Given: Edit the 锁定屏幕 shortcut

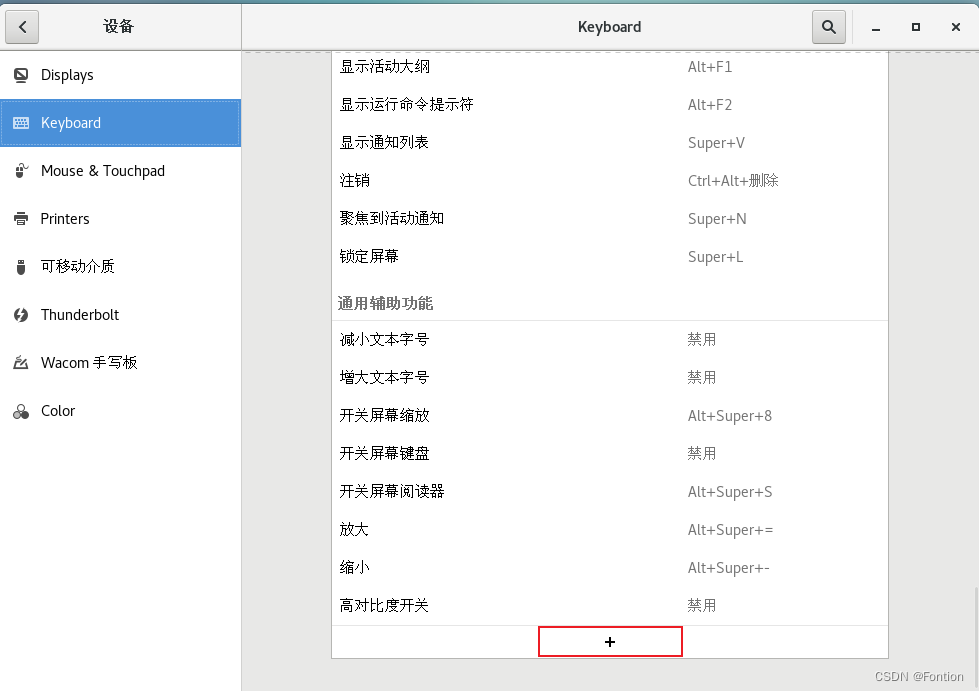Looking at the screenshot, I should click(609, 257).
